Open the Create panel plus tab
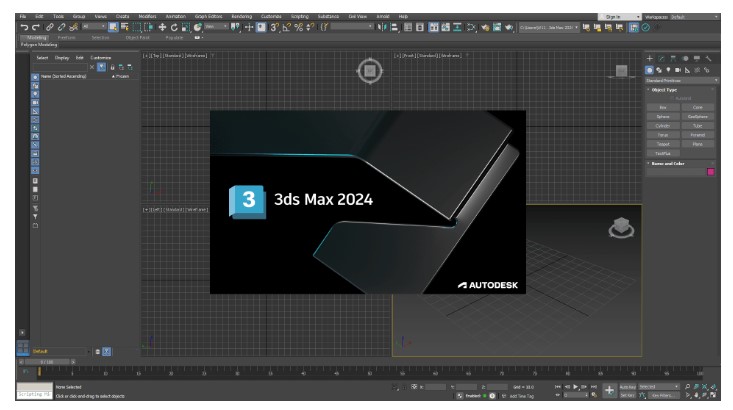This screenshot has width=733, height=410. click(x=649, y=58)
